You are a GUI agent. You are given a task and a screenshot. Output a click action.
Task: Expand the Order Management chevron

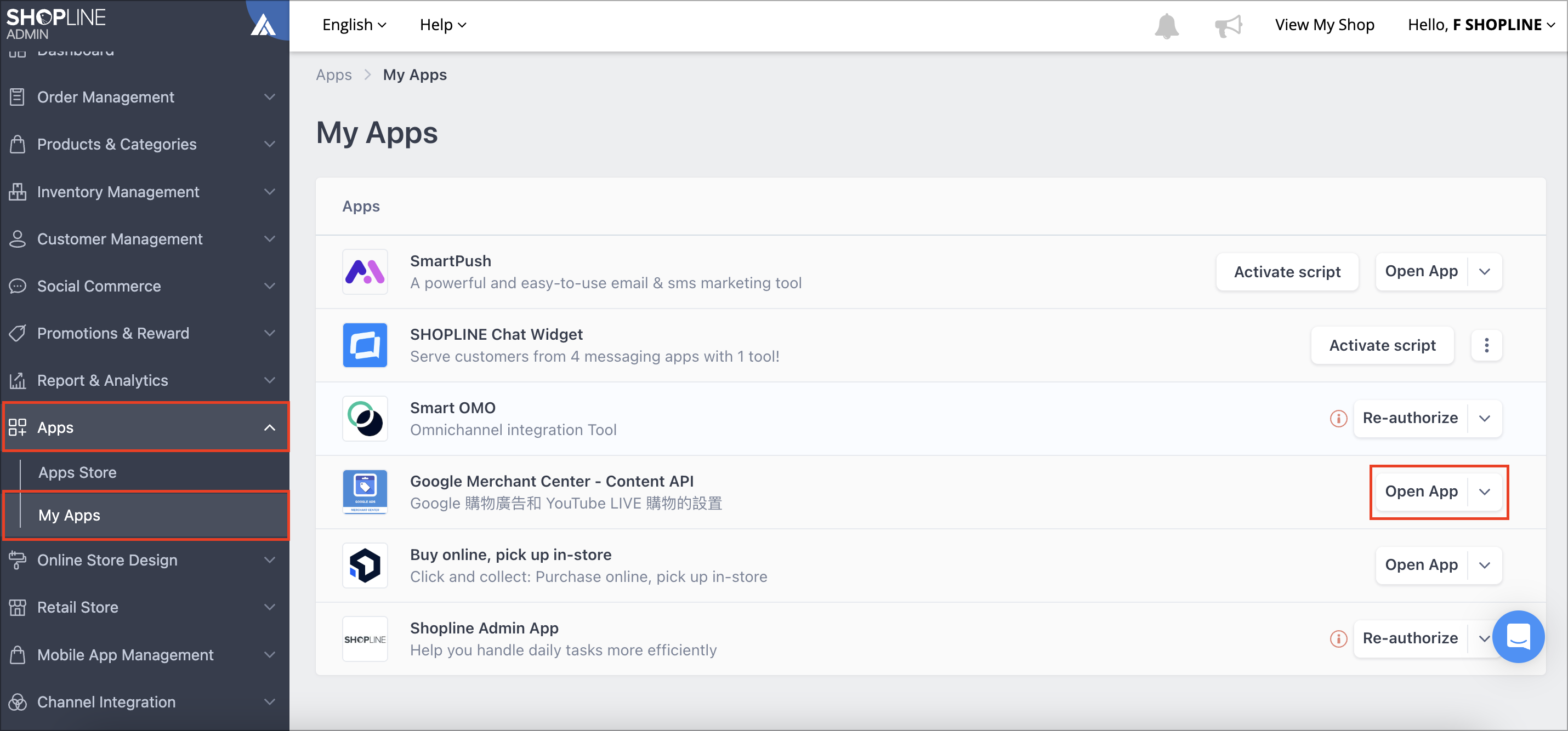(x=270, y=96)
